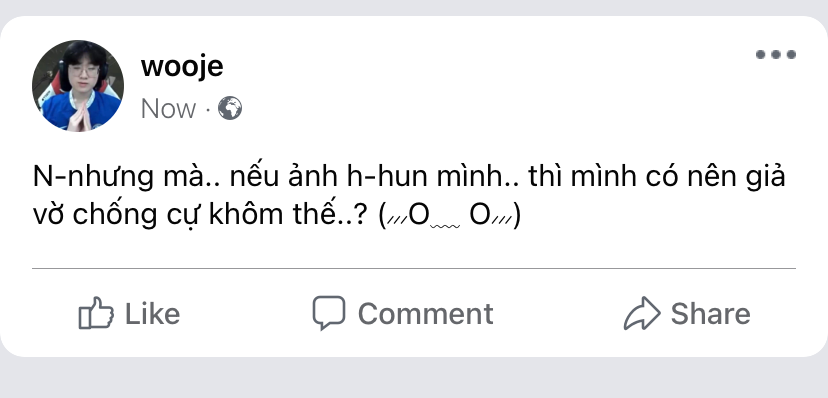Click the curved arrow Share icon
828x398 pixels.
point(642,313)
